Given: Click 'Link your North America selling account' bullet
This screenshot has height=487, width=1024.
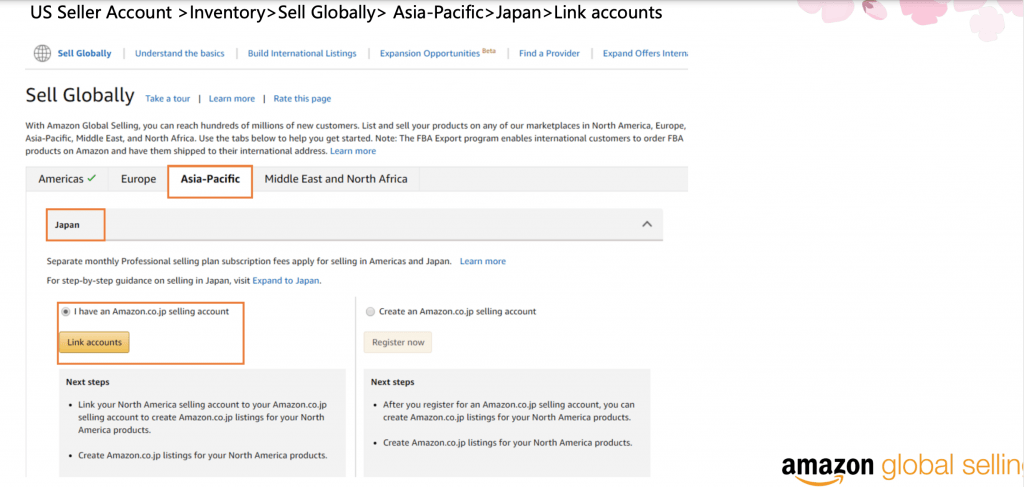Looking at the screenshot, I should pyautogui.click(x=201, y=418).
